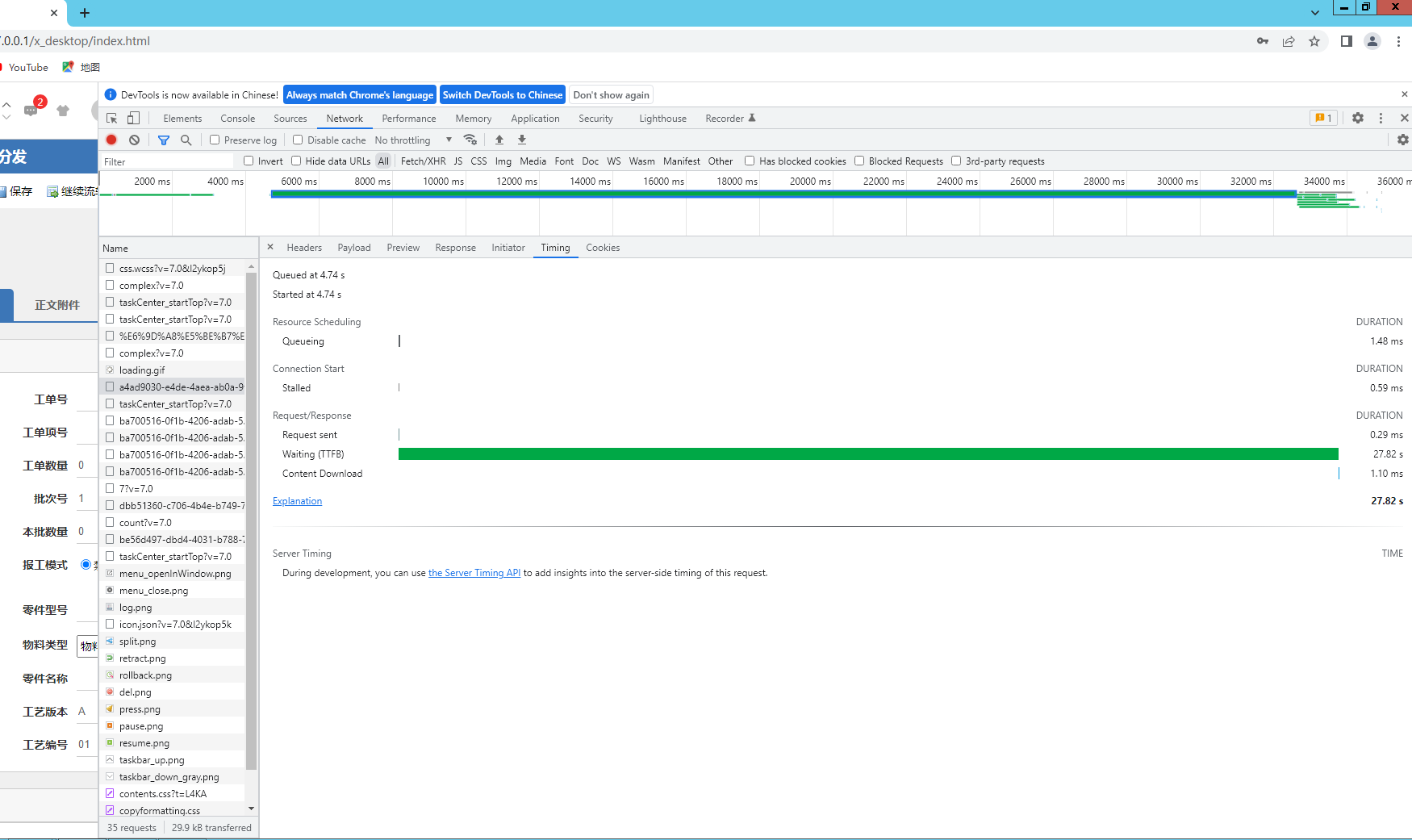
Task: Enable Disable cache checkbox
Action: pyautogui.click(x=298, y=140)
